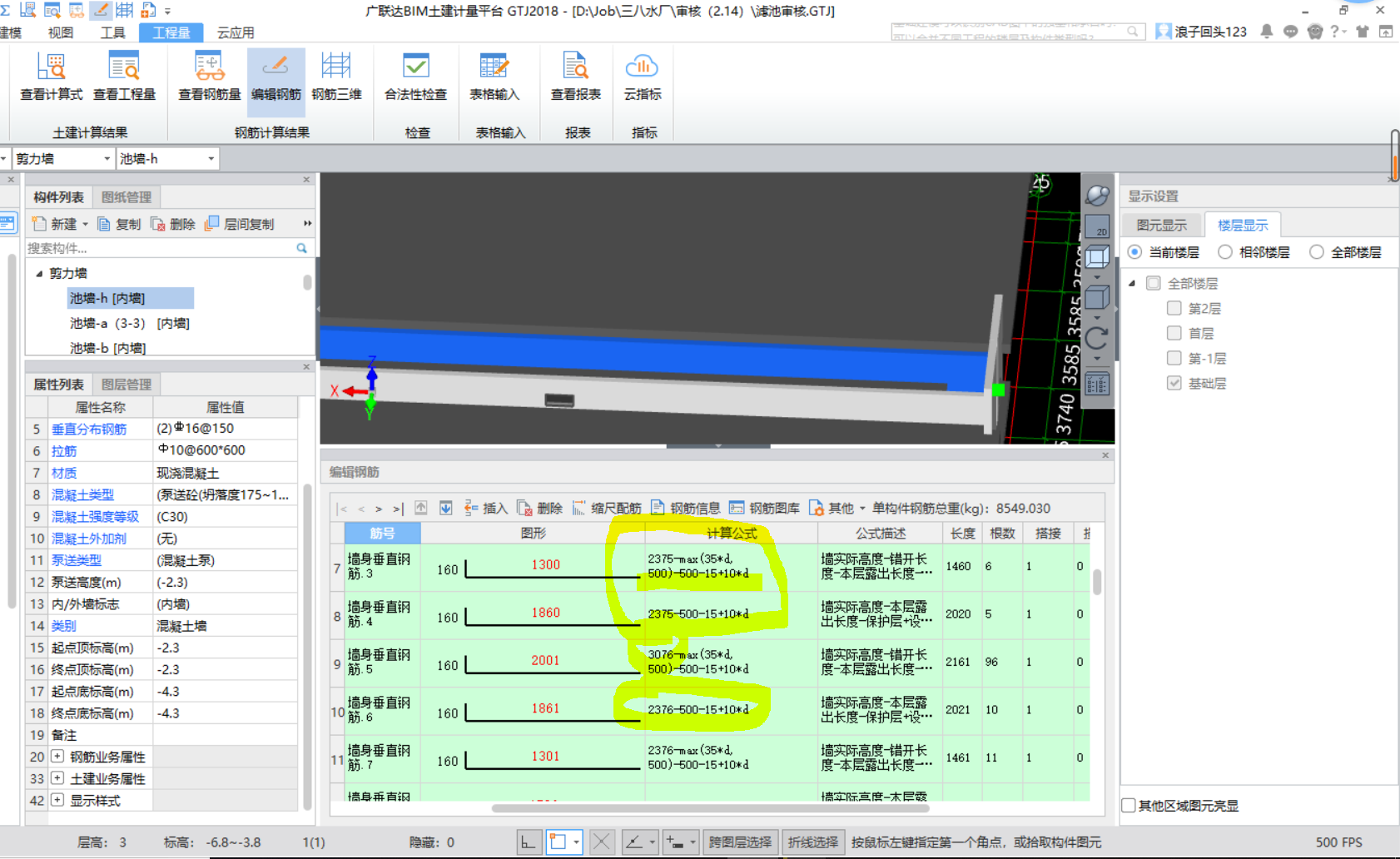Select 当前楼层 radio button
This screenshot has width=1400, height=859.
point(1135,252)
